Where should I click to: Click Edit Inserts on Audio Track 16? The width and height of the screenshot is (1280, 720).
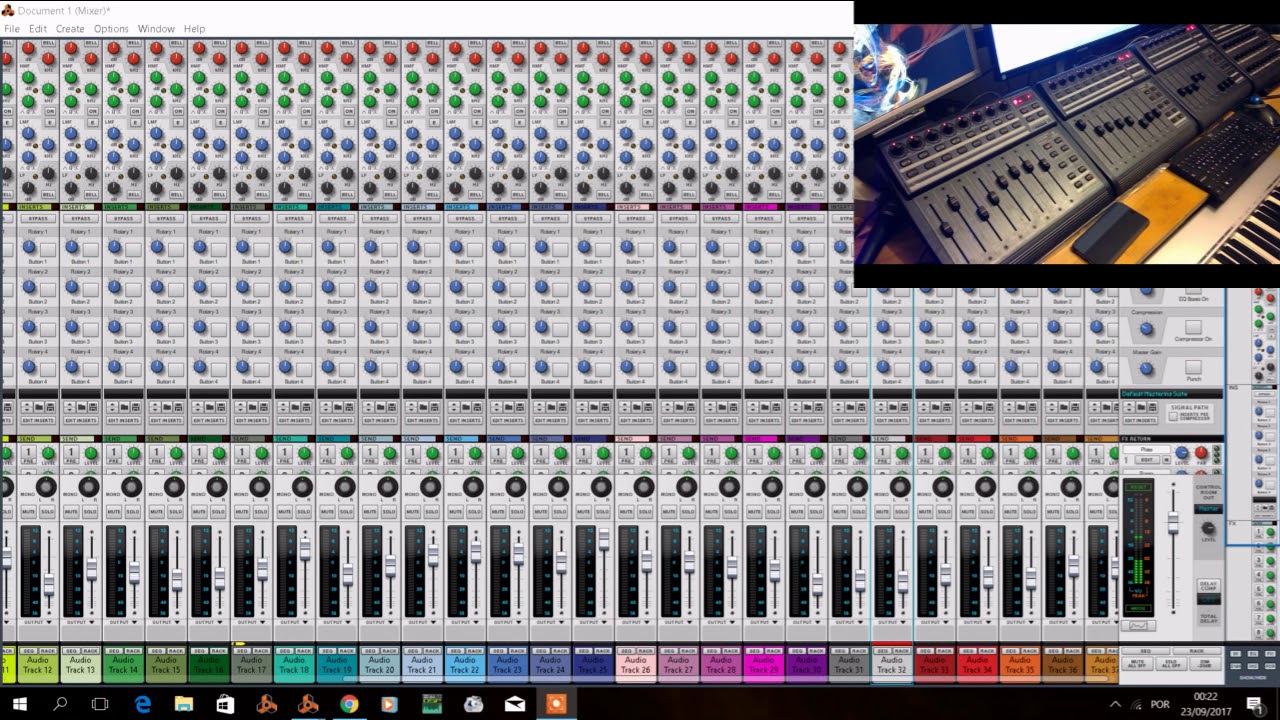209,421
